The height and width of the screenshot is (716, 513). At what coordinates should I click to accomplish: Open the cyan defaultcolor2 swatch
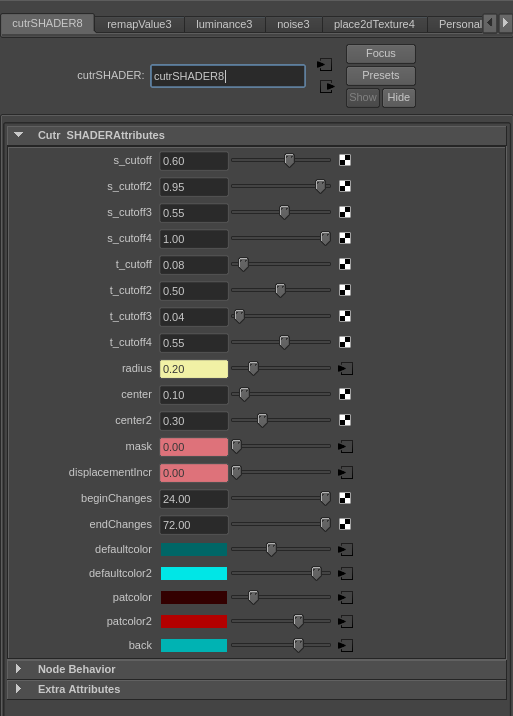[194, 574]
